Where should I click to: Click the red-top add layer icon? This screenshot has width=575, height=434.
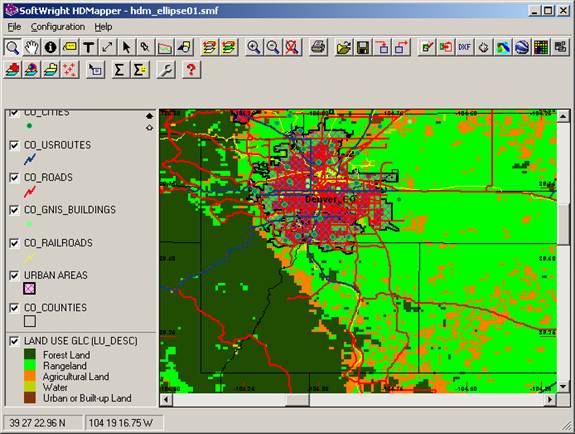12,70
